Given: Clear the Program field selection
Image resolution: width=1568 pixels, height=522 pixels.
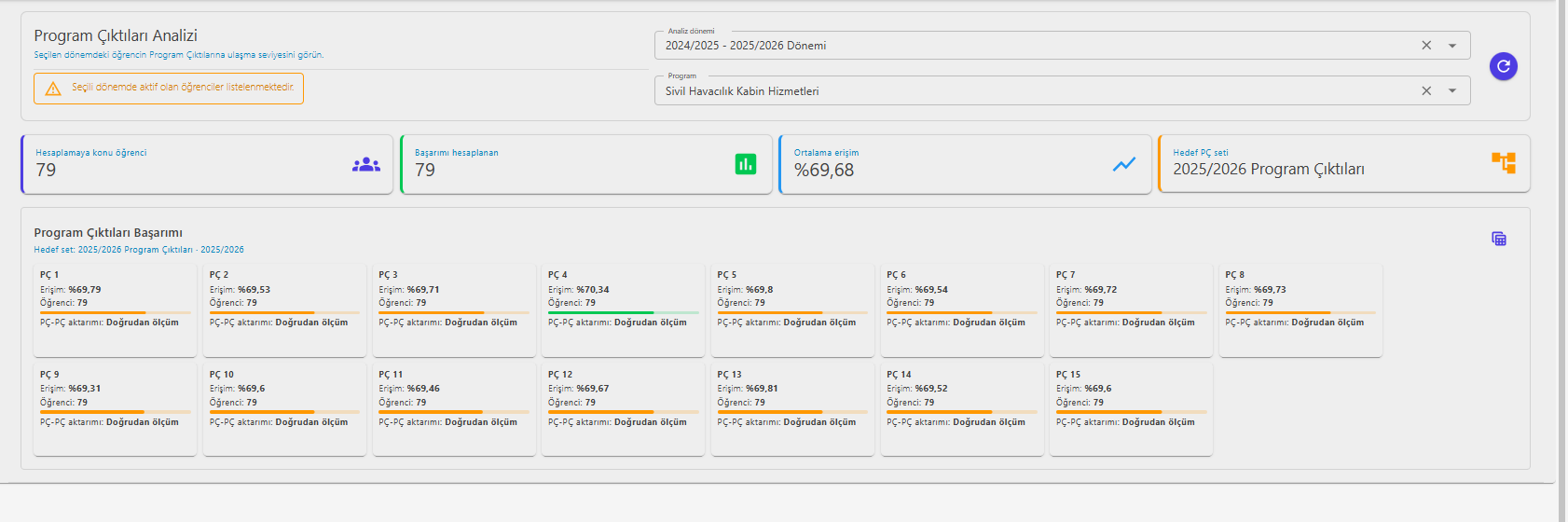Looking at the screenshot, I should click(x=1426, y=91).
